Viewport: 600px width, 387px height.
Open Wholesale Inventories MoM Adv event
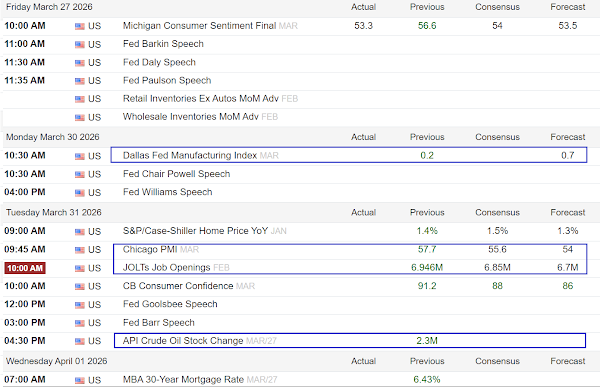tap(191, 116)
